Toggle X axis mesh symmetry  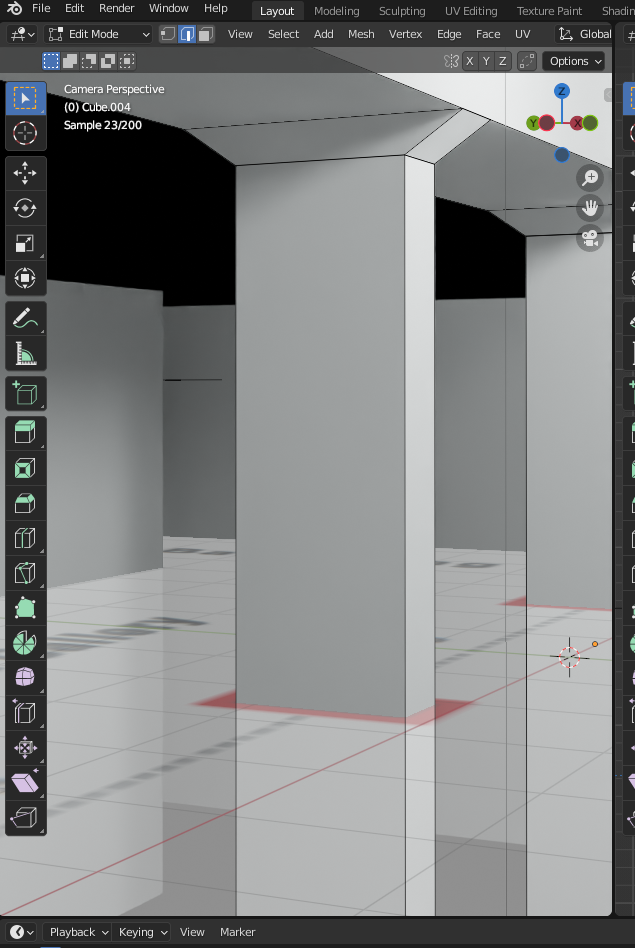(470, 61)
